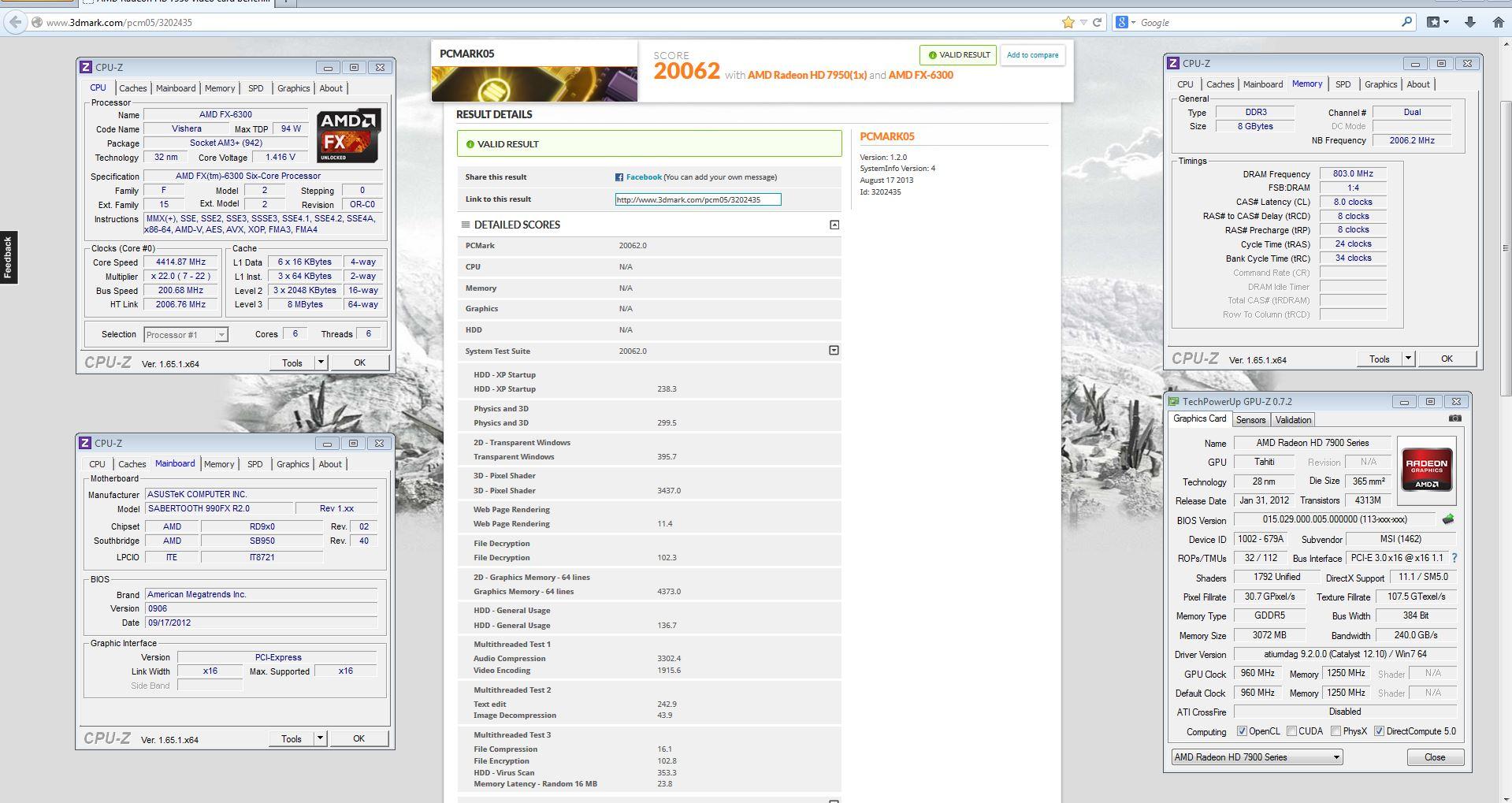Open the Feedback side tab
This screenshot has width=1512, height=803.
click(8, 257)
